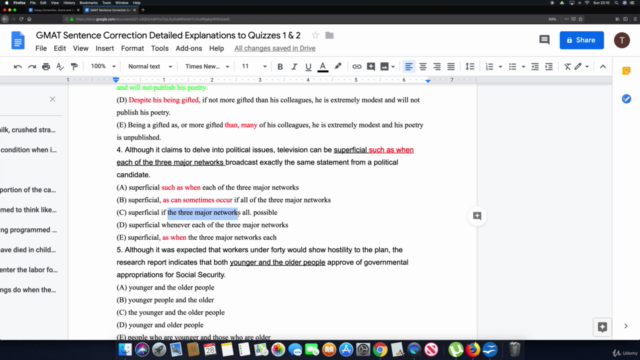Open line spacing options
The image size is (640, 360).
(x=470, y=67)
